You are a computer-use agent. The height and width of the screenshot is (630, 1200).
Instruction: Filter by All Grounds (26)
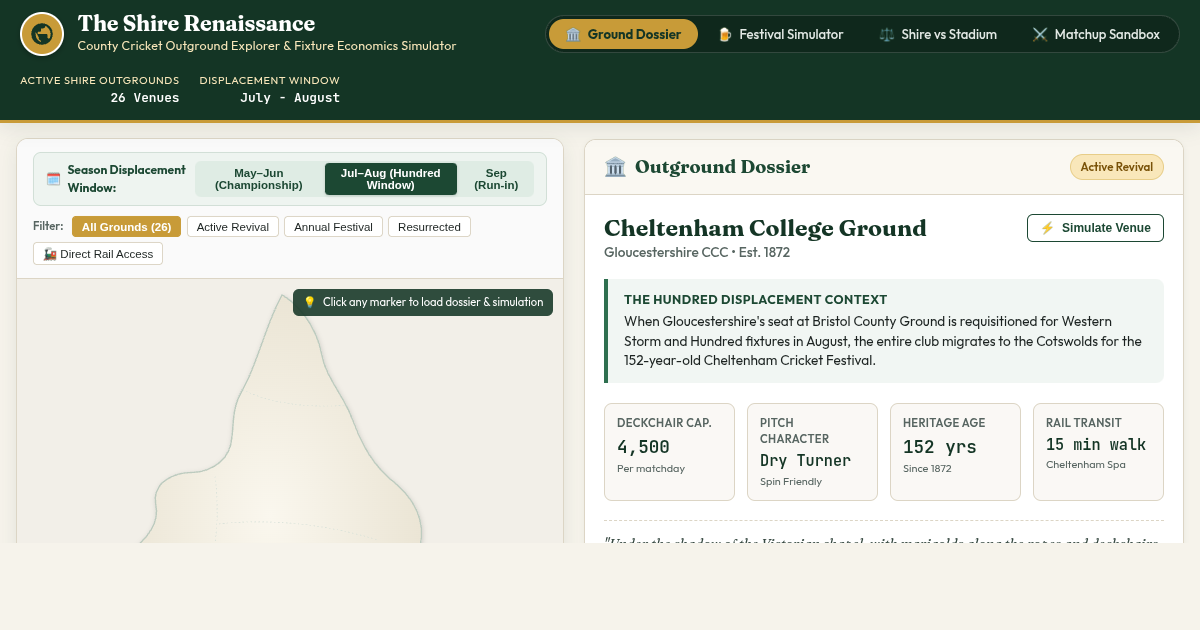point(126,227)
